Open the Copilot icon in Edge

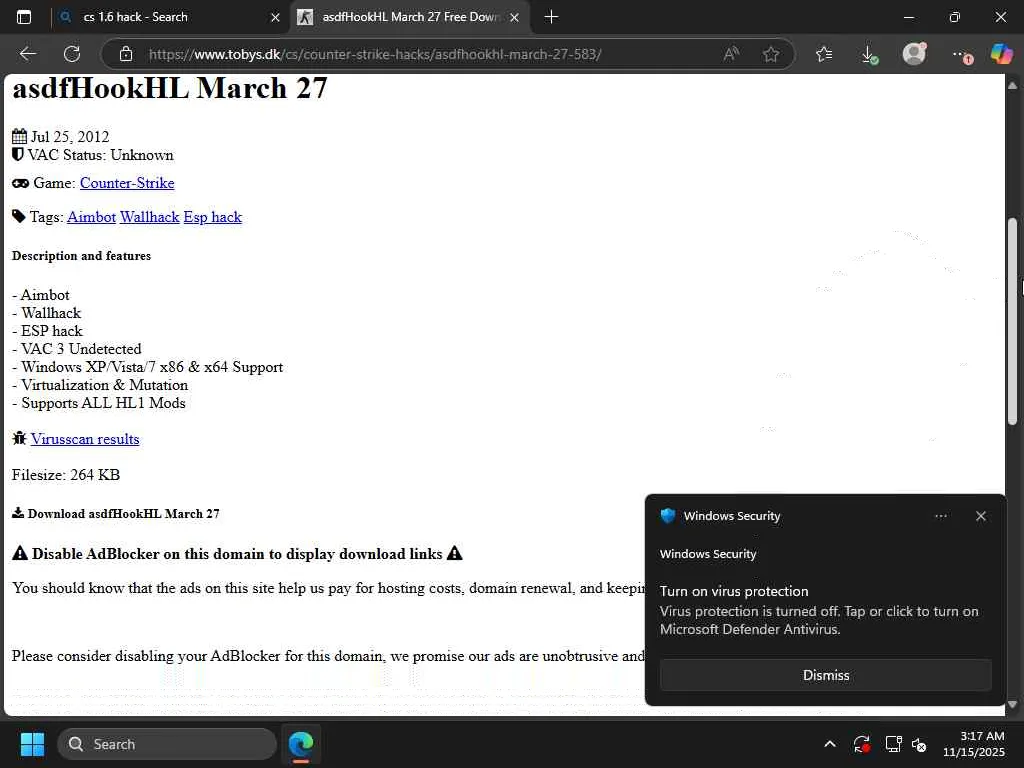(1001, 54)
